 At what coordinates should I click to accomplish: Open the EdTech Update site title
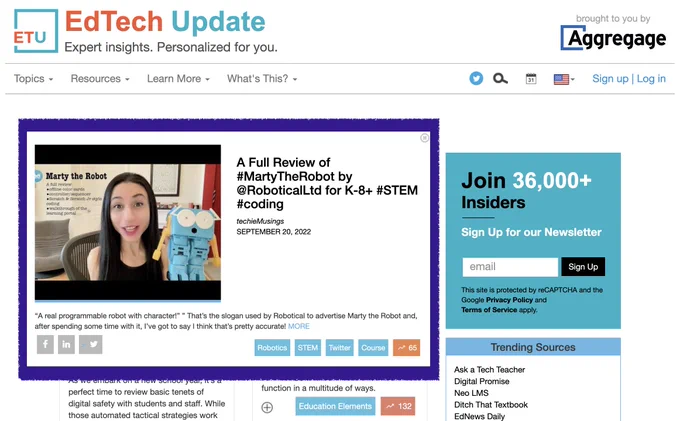pos(165,22)
